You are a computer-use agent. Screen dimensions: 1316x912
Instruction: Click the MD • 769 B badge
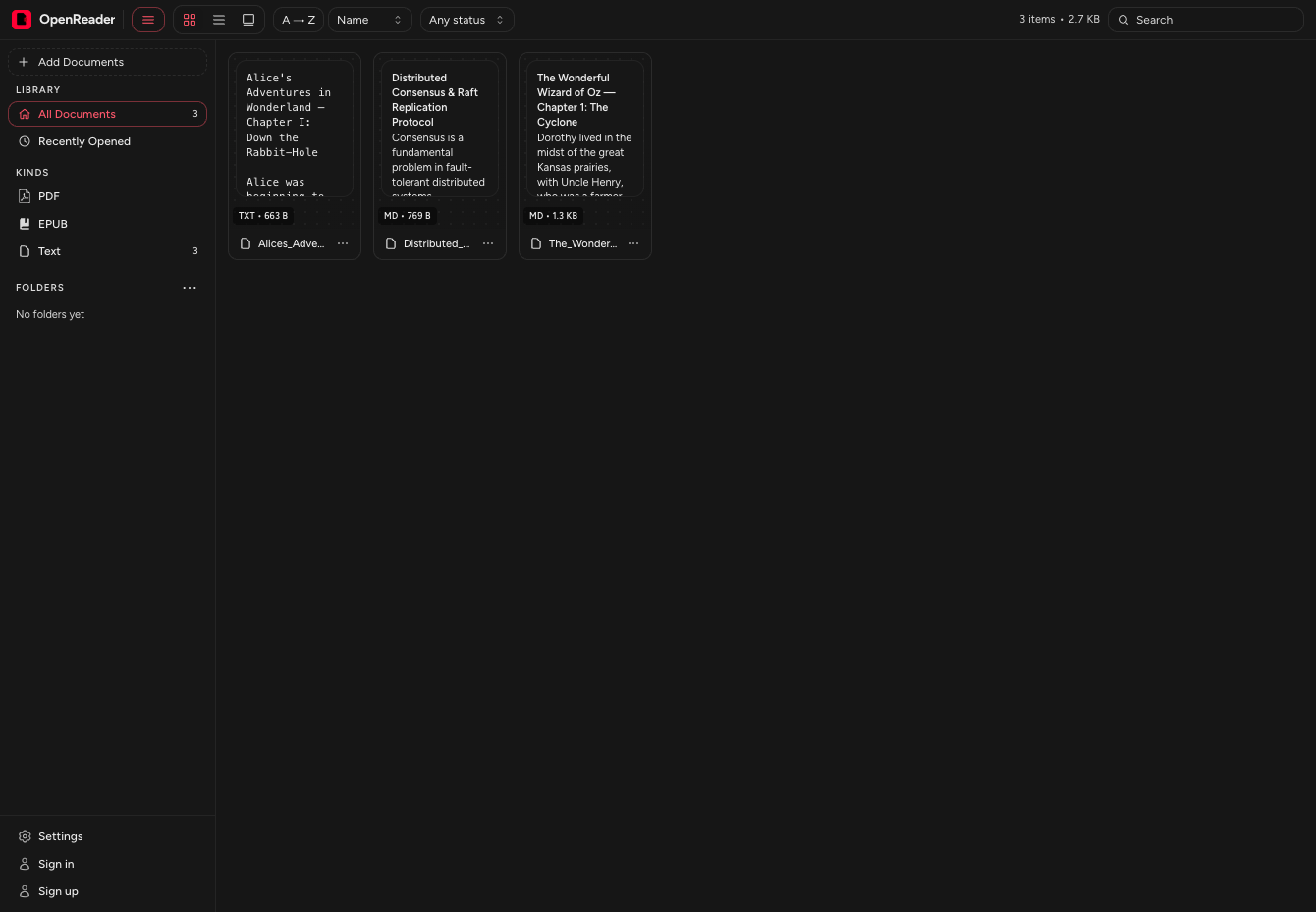[408, 216]
